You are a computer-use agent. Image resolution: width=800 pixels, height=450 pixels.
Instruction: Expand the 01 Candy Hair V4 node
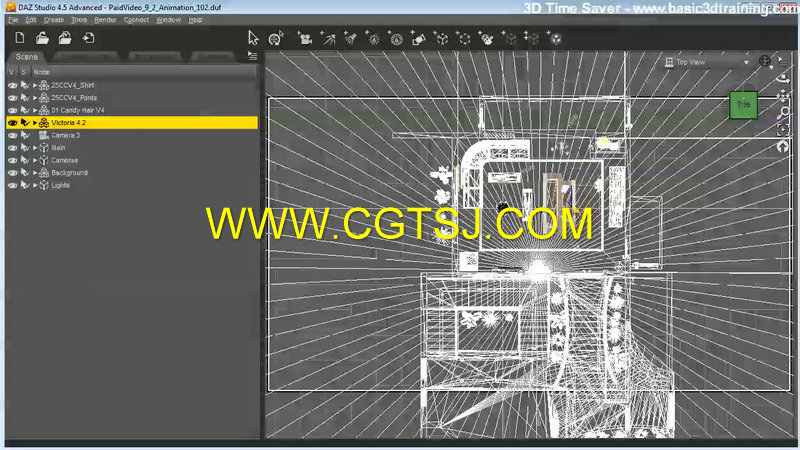[x=35, y=110]
